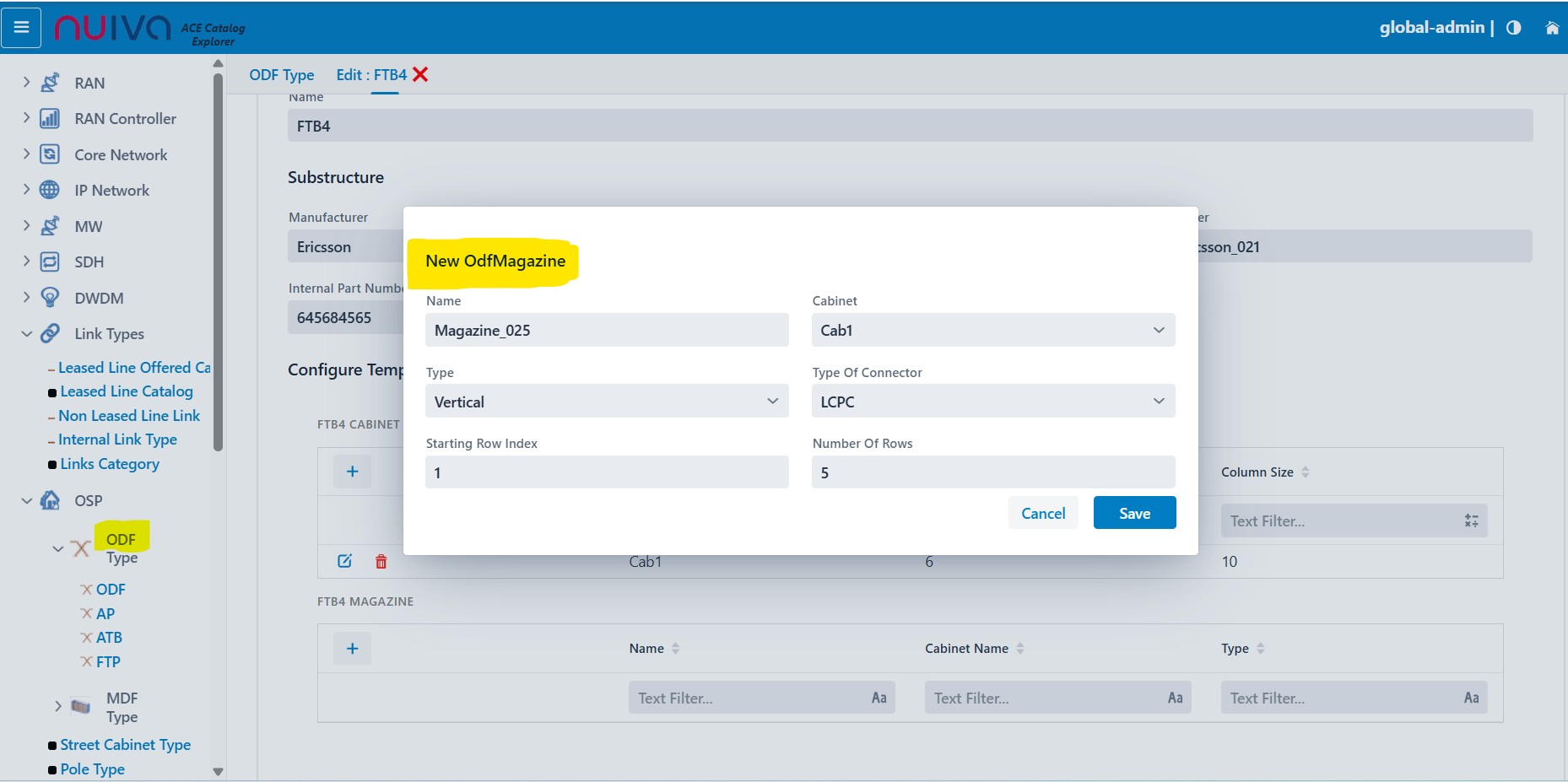Close the Edit : FTB4 tab

tap(420, 74)
